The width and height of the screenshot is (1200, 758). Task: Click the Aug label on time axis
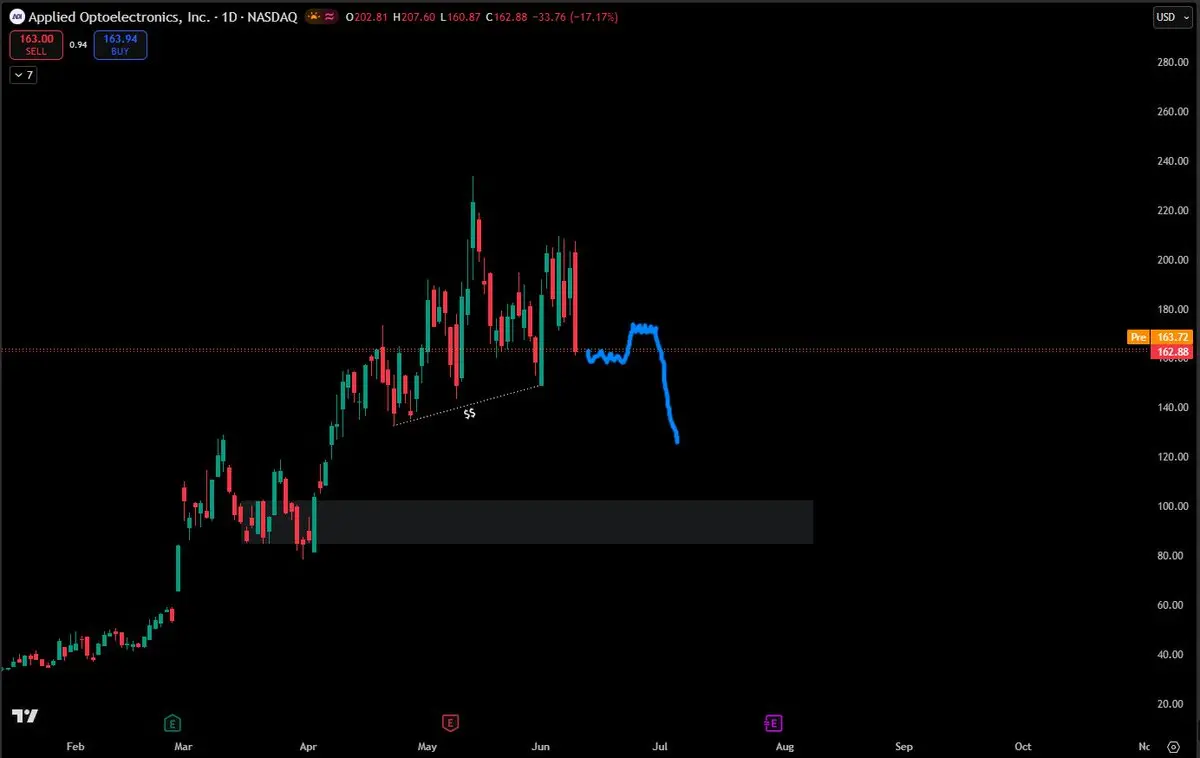coord(785,746)
